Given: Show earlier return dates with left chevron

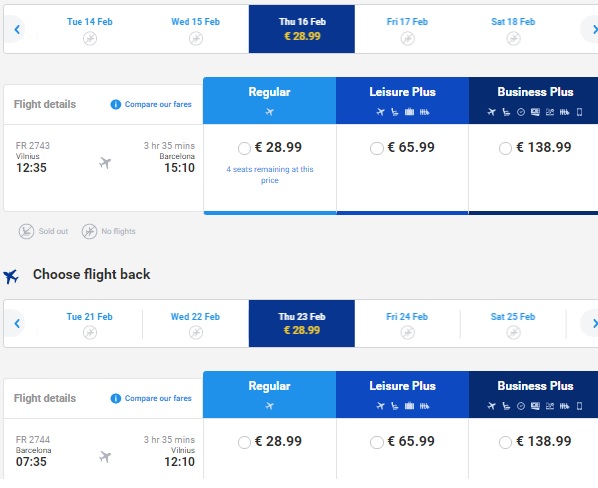Looking at the screenshot, I should [x=16, y=323].
